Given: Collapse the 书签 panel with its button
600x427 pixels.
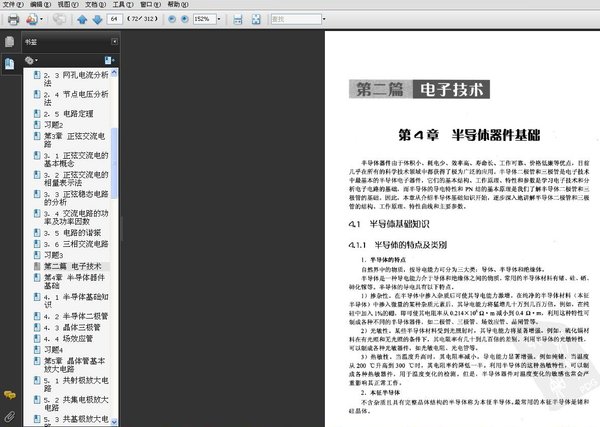Looking at the screenshot, I should tap(114, 41).
